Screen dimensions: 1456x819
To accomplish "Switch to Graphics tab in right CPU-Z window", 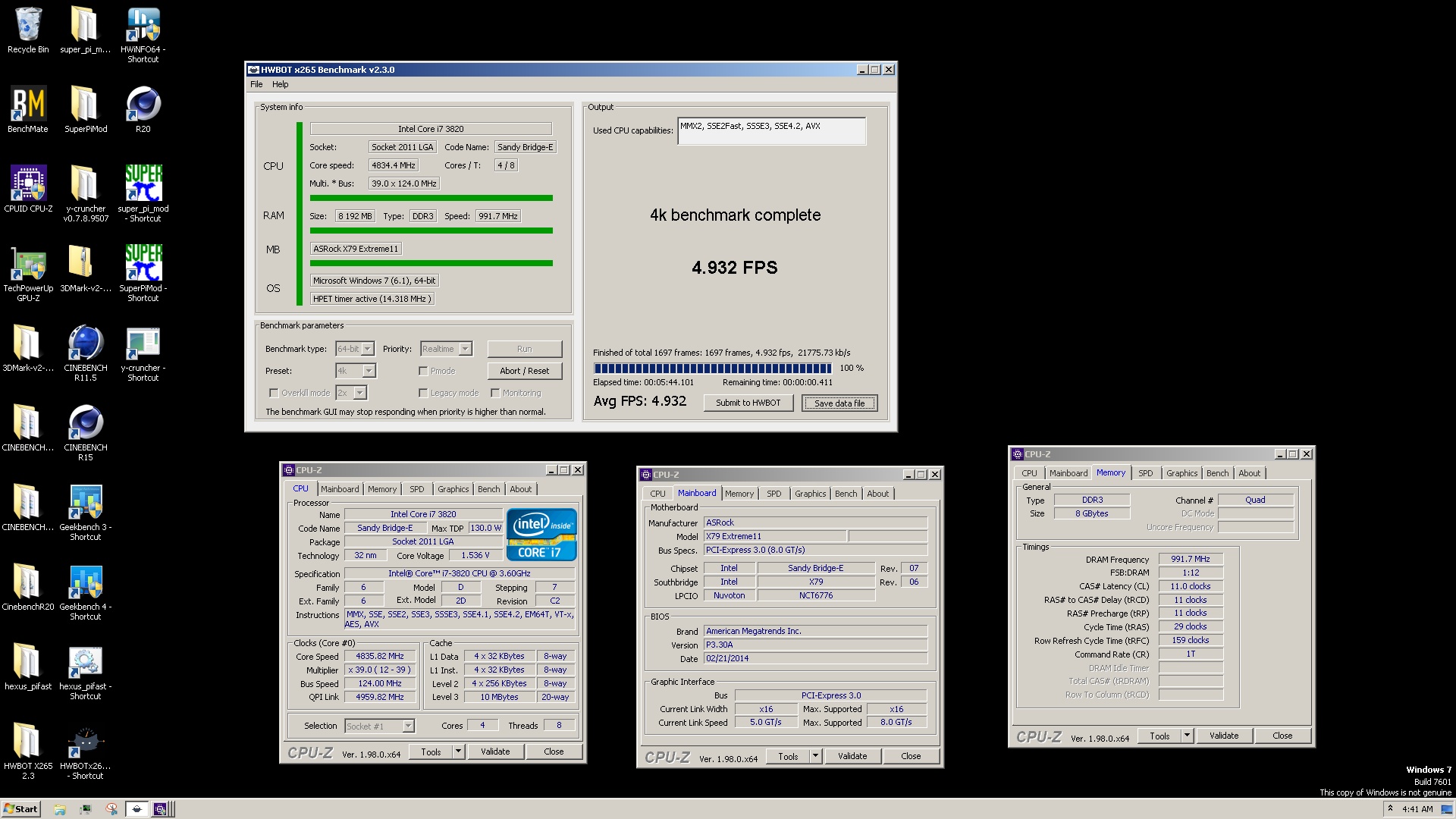I will click(x=1182, y=473).
